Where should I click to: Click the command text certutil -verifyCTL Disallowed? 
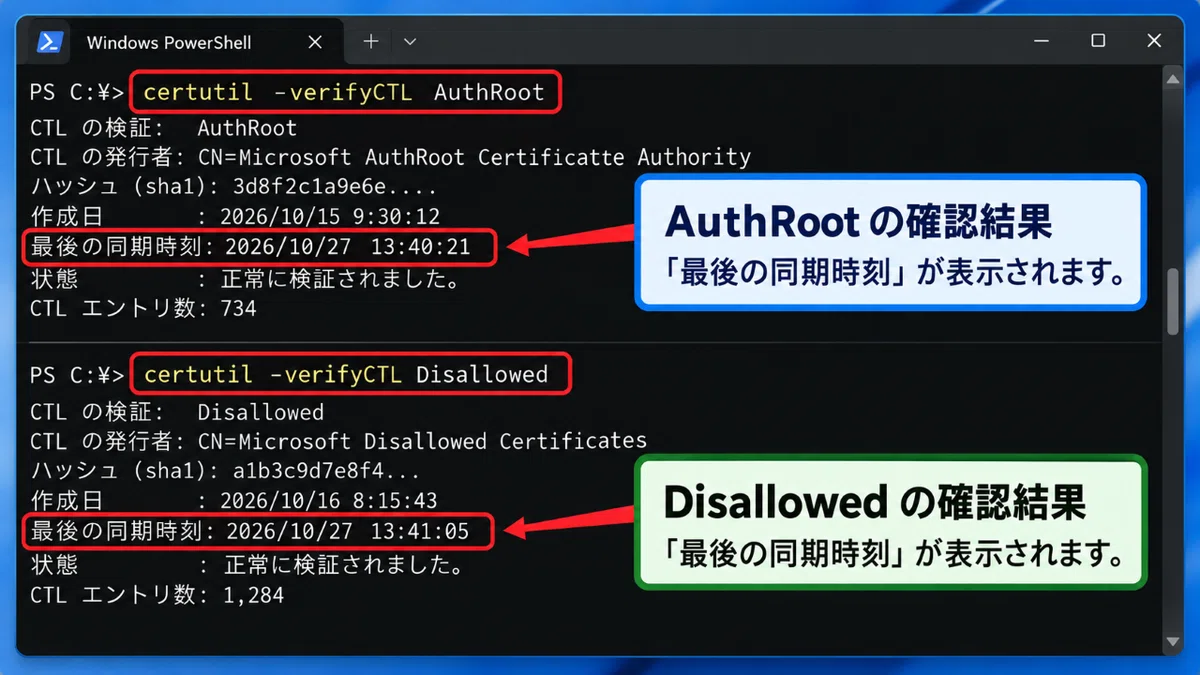coord(346,375)
